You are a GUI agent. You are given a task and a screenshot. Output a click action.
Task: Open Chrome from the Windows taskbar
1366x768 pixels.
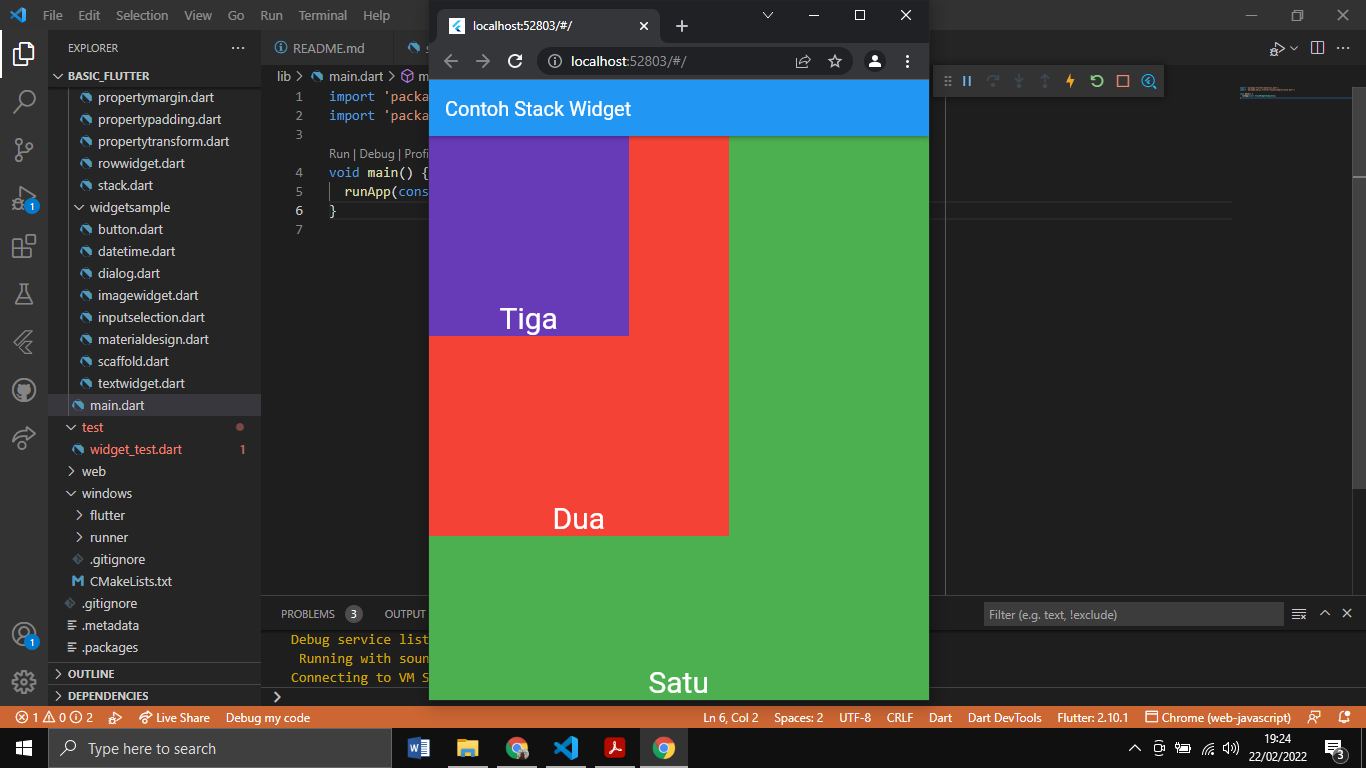point(664,747)
